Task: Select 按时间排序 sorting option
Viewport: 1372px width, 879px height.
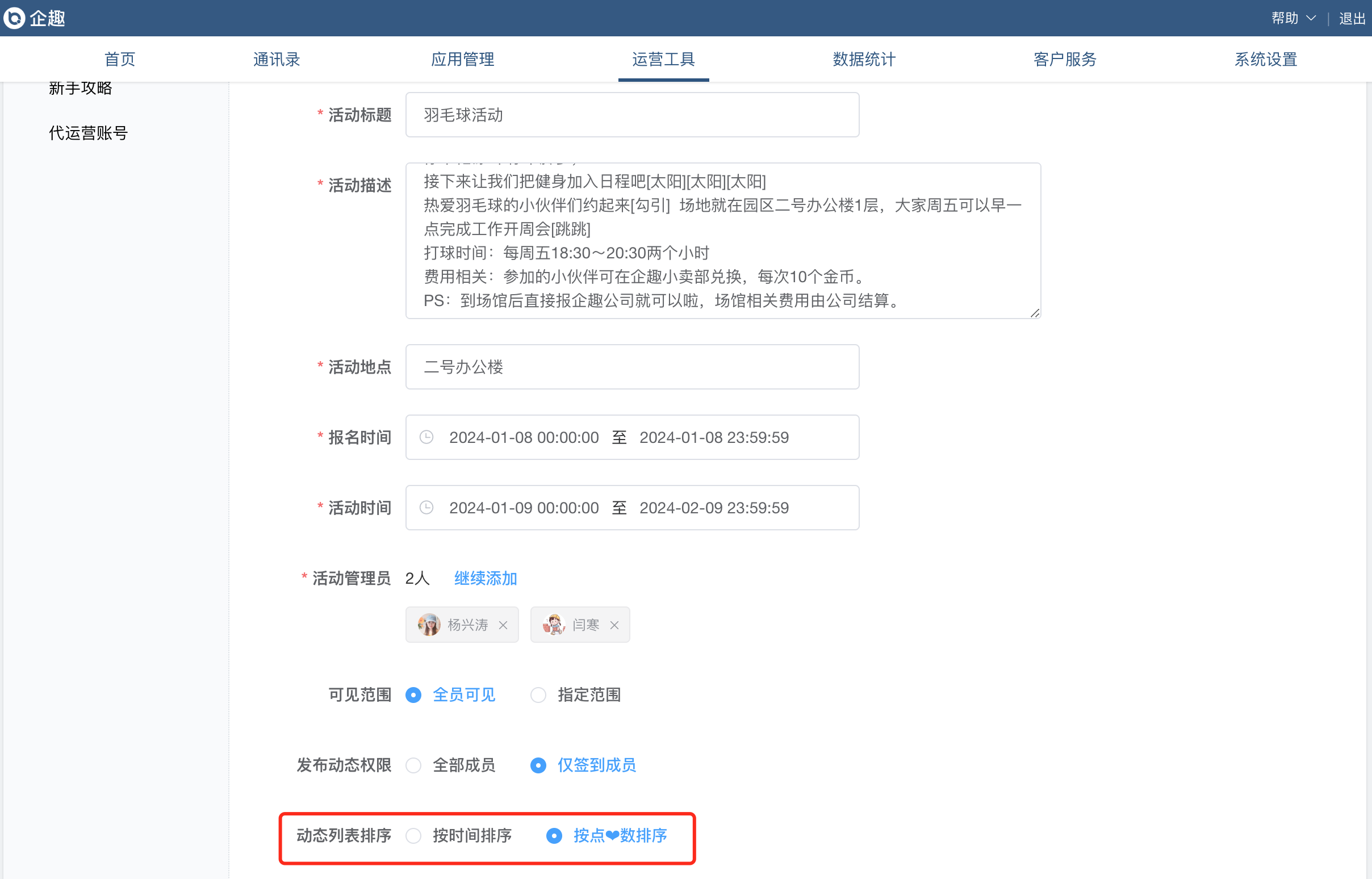Action: pyautogui.click(x=414, y=836)
